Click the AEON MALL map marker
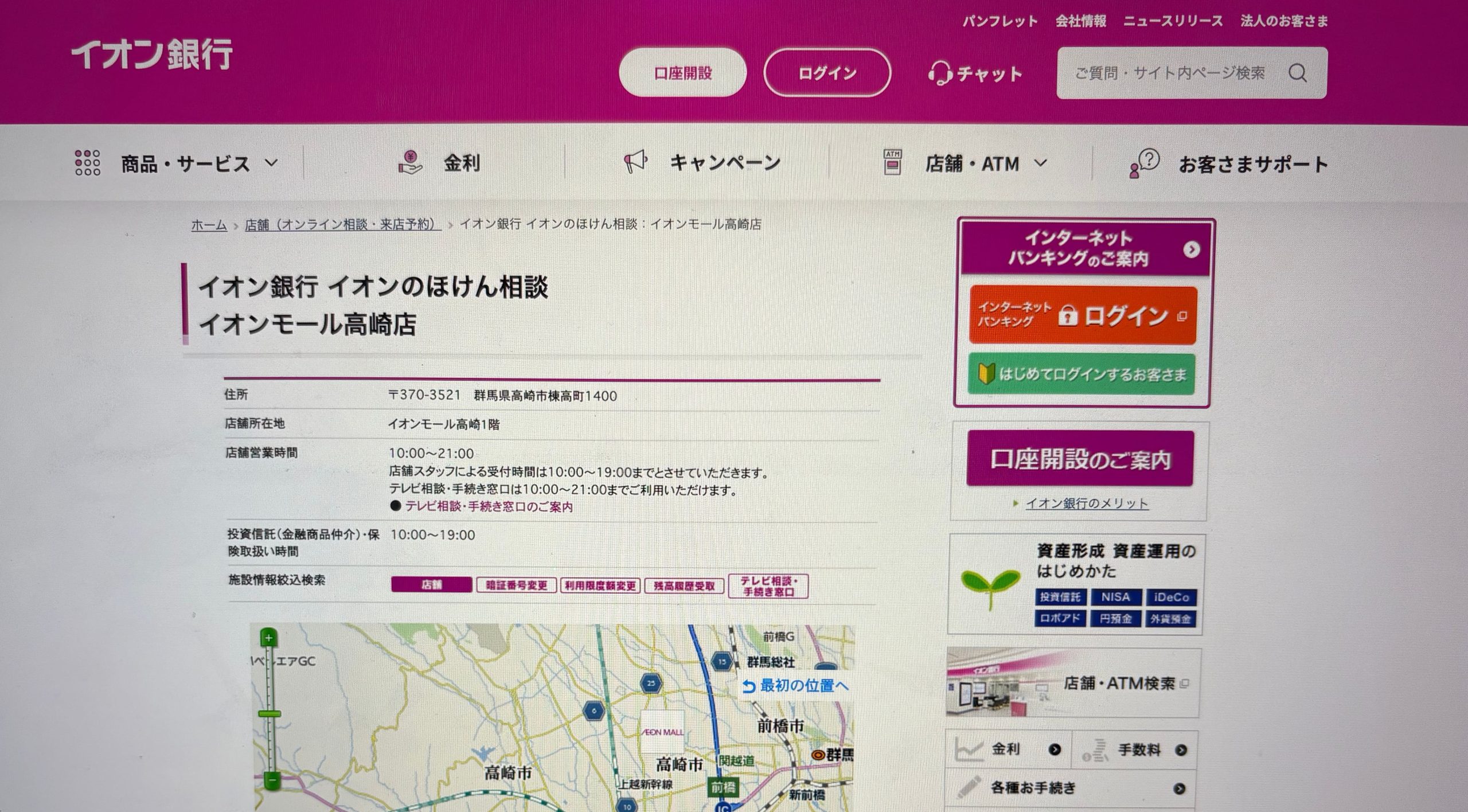 662,732
